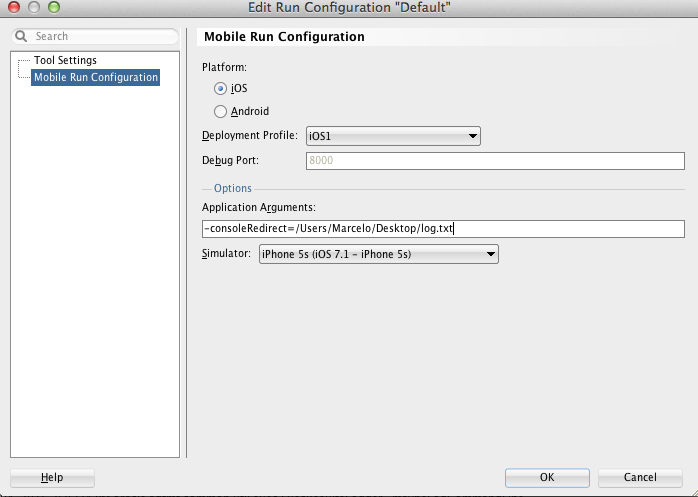698x497 pixels.
Task: Select Mobile Run Configuration tree item
Action: [96, 77]
